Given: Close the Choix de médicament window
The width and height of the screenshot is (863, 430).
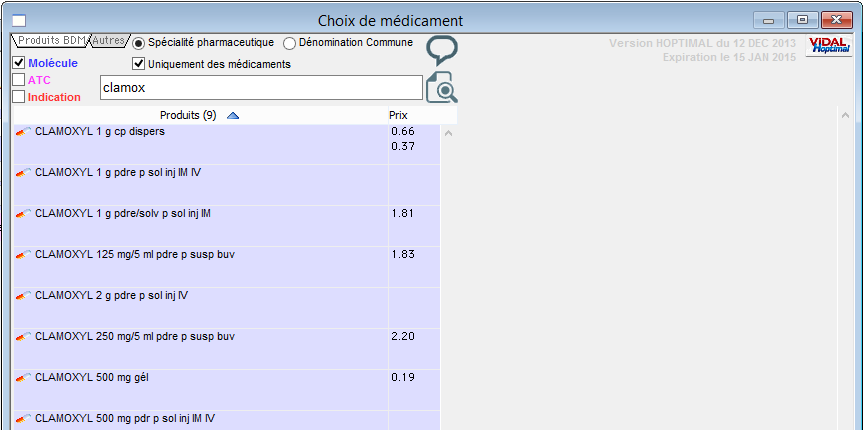Looking at the screenshot, I should pyautogui.click(x=837, y=20).
